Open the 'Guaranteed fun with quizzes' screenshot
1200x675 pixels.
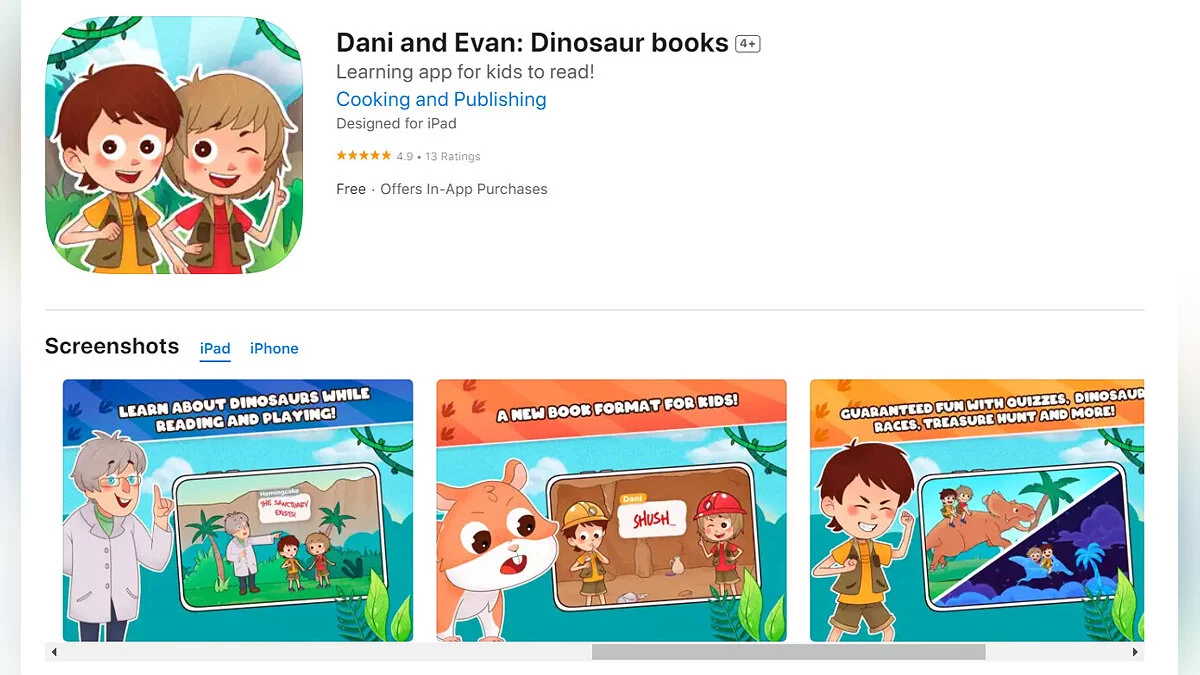click(977, 510)
